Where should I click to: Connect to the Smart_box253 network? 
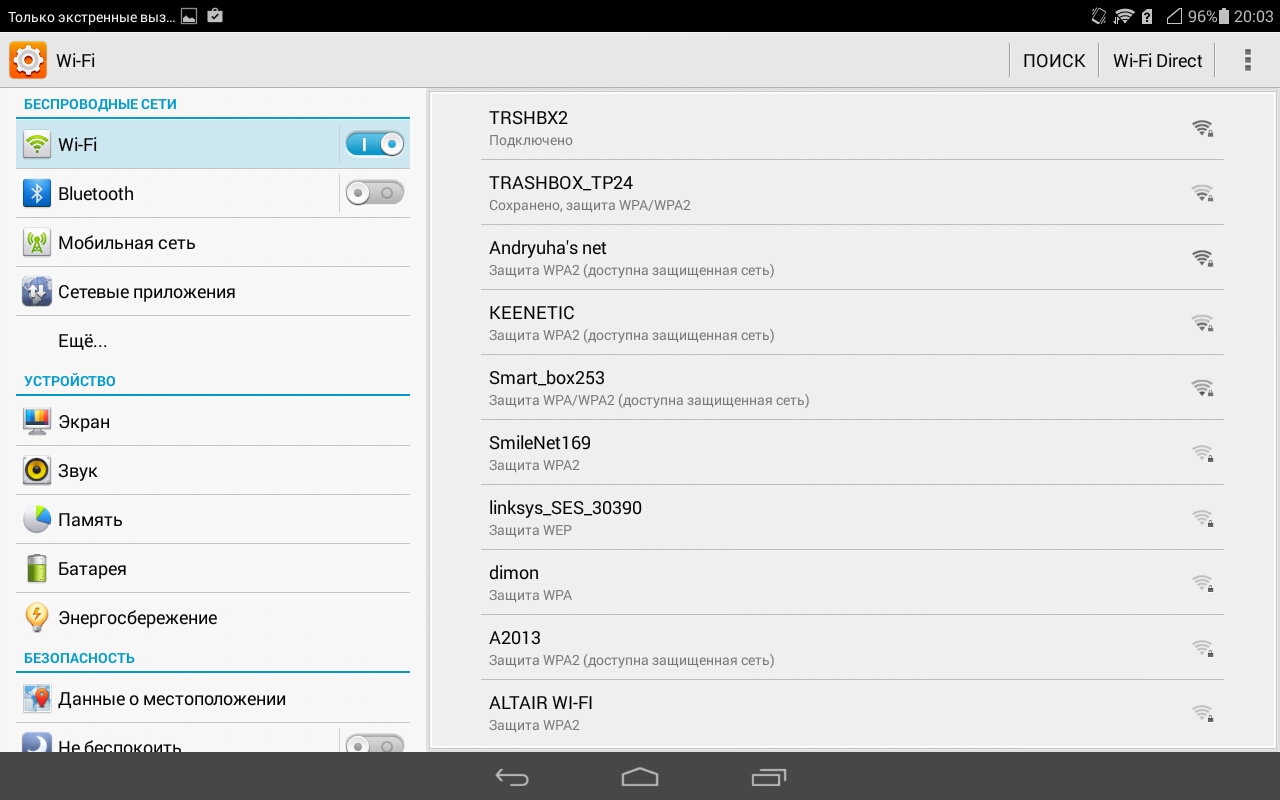pos(852,387)
